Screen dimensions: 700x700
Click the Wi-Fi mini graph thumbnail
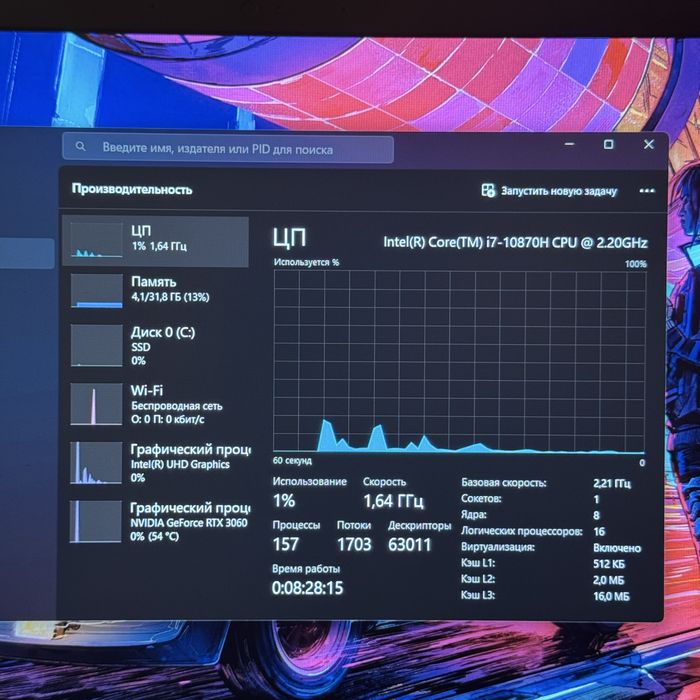(x=96, y=404)
